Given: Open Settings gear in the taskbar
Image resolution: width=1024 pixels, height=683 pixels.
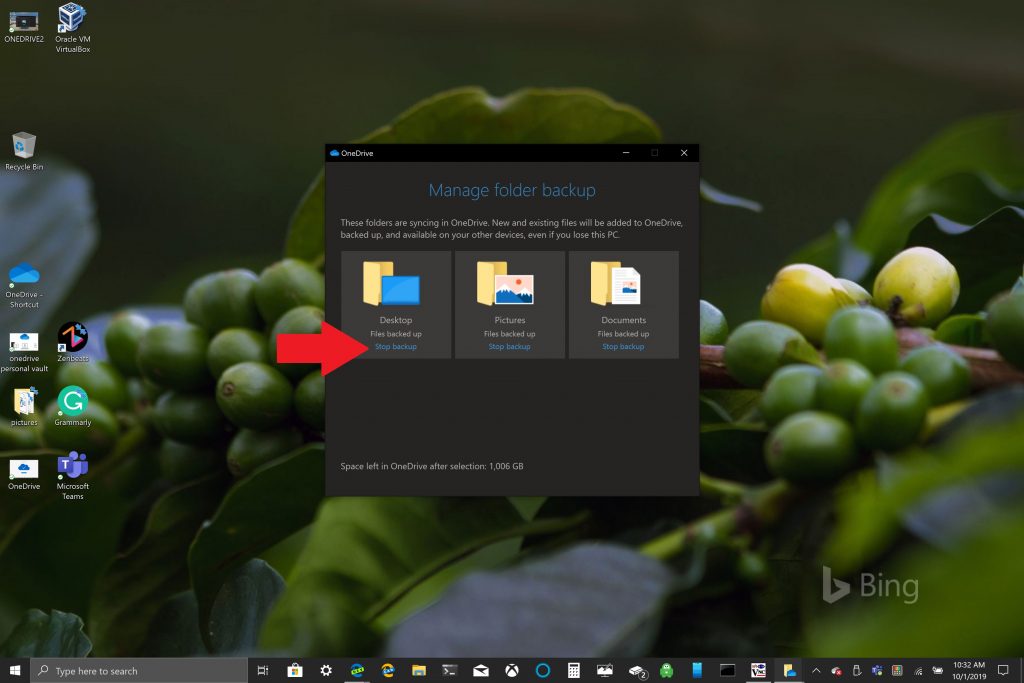Looking at the screenshot, I should pos(326,671).
